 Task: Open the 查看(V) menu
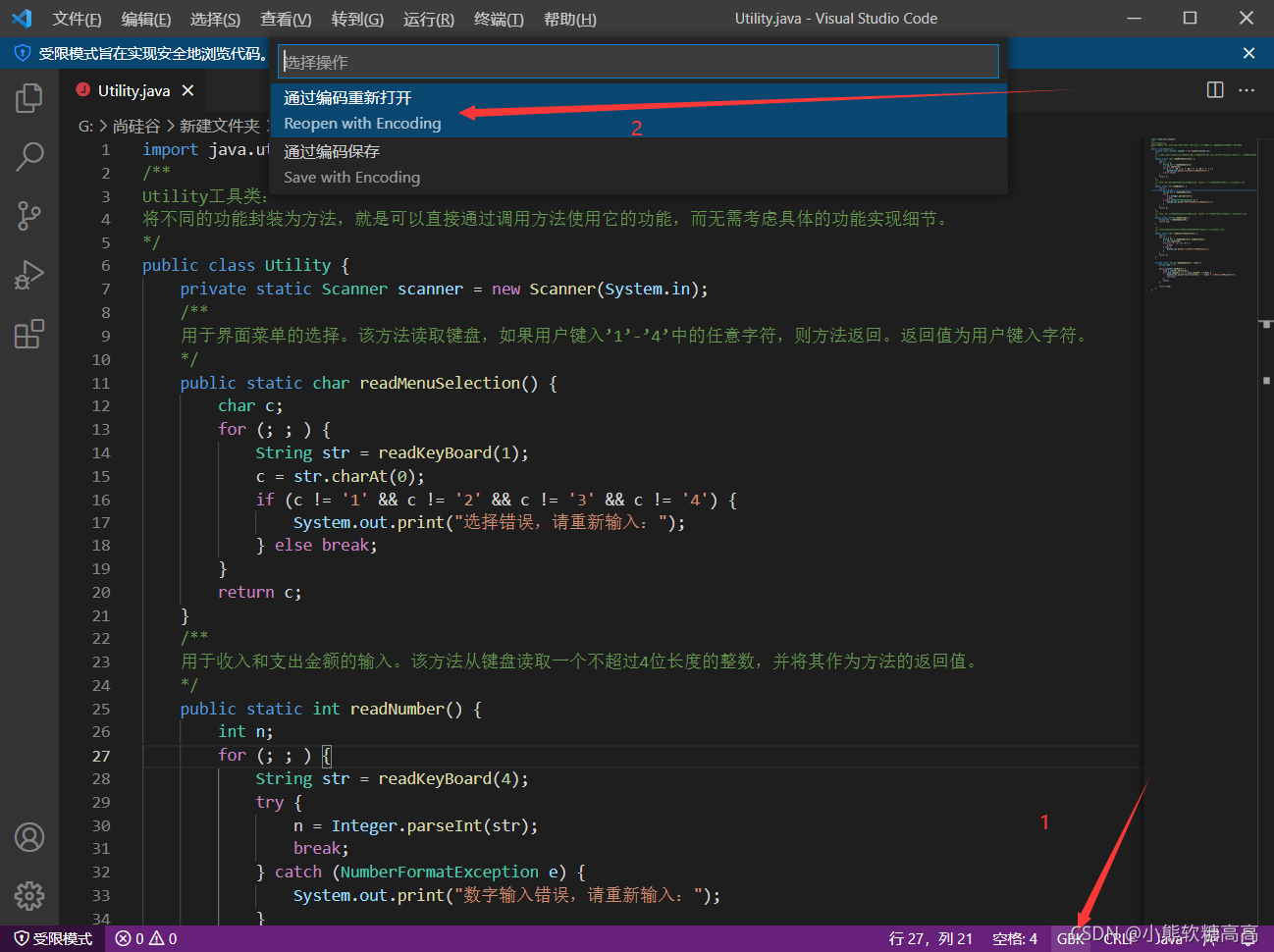(286, 19)
